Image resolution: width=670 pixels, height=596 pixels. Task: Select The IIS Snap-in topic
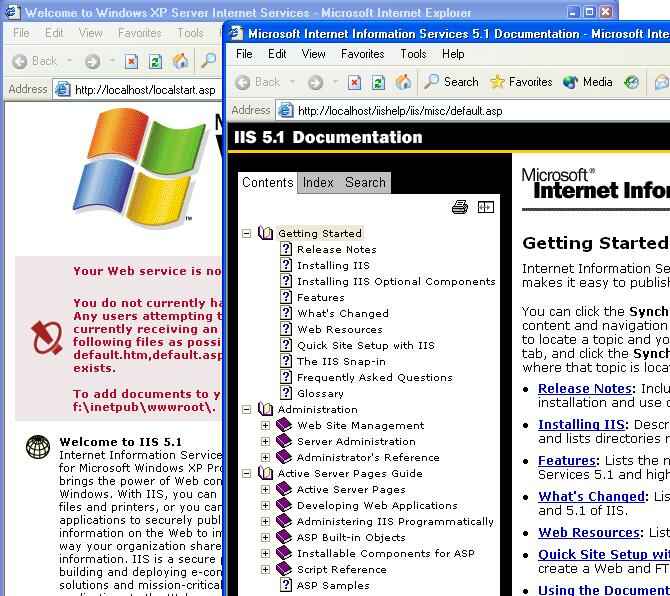click(x=341, y=361)
